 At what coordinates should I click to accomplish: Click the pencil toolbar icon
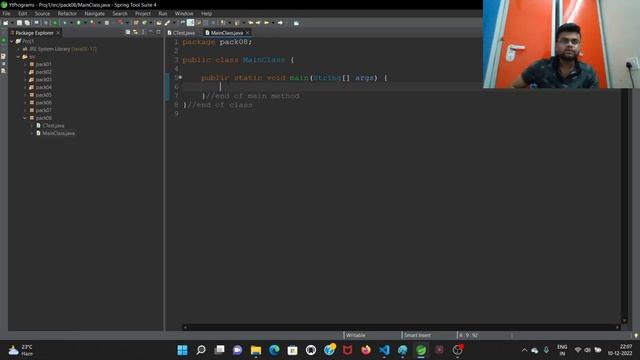(167, 23)
